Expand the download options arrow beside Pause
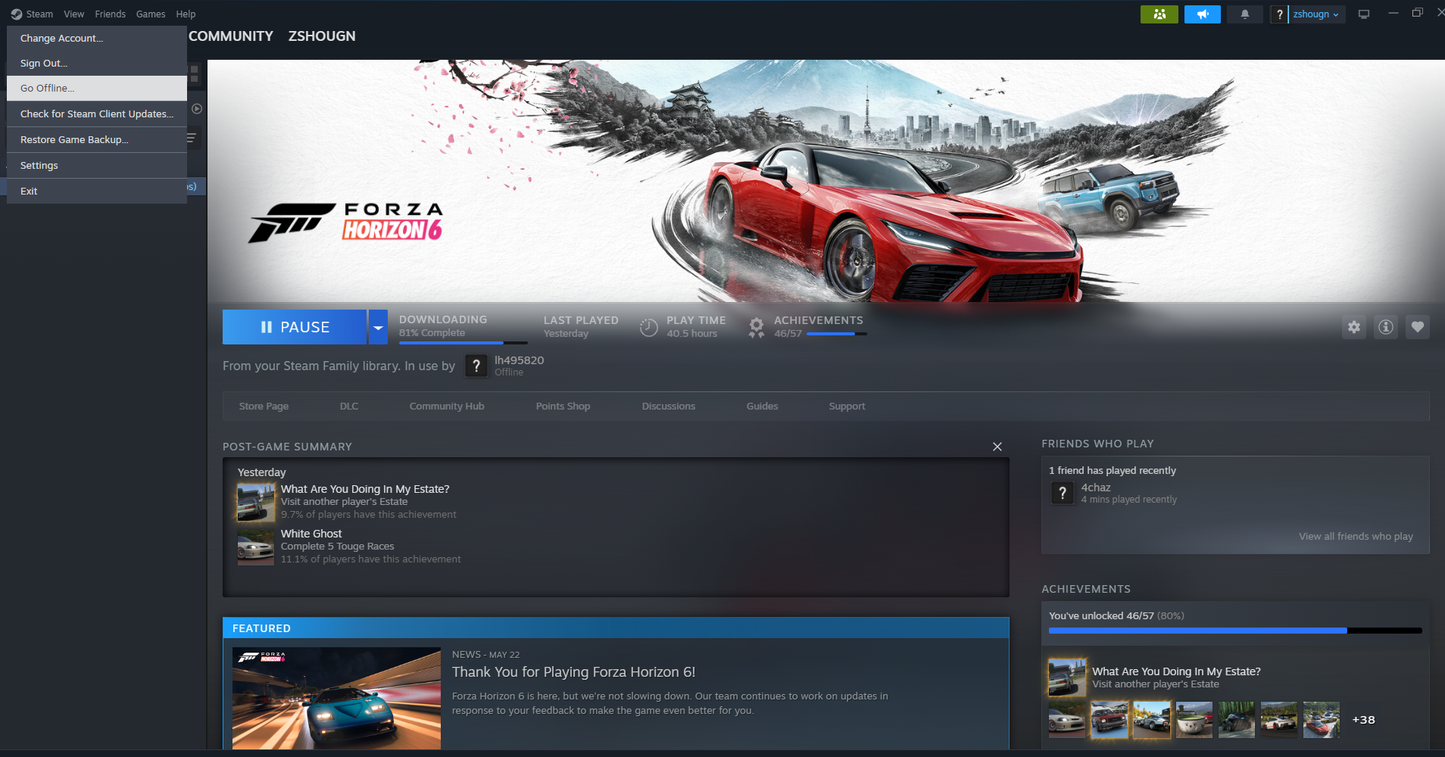1445x757 pixels. (378, 327)
